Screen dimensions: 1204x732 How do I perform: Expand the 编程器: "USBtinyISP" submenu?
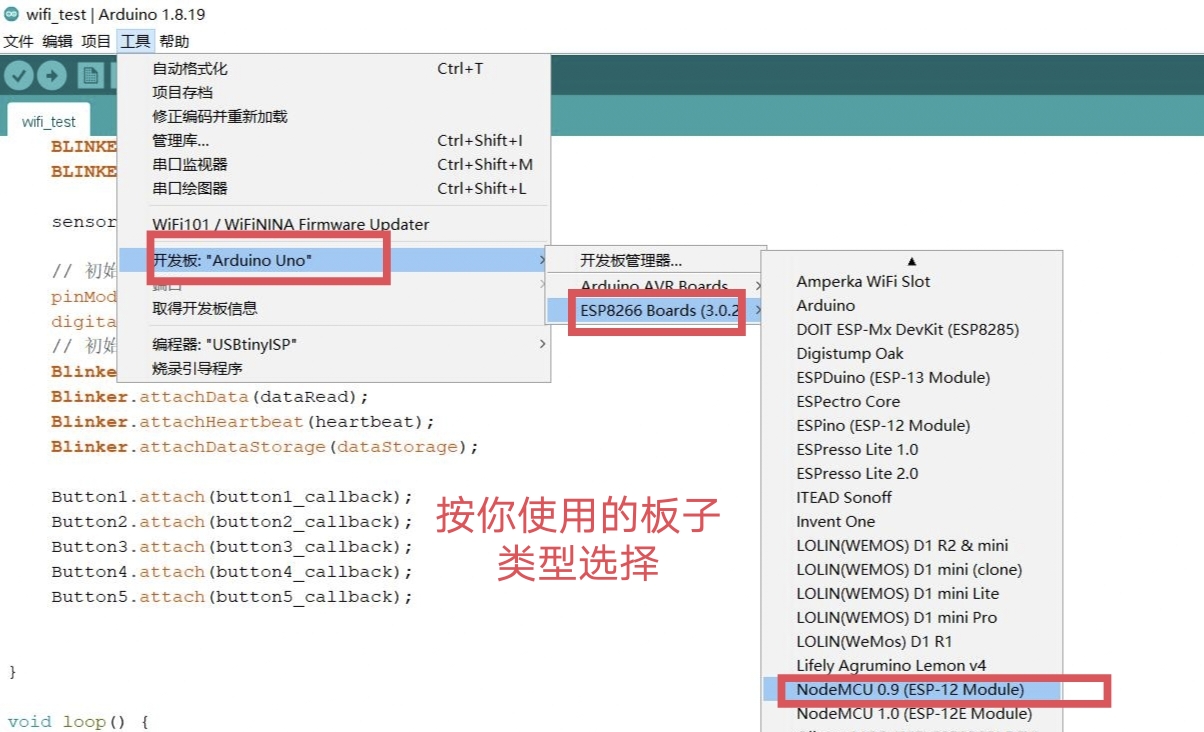coord(334,344)
